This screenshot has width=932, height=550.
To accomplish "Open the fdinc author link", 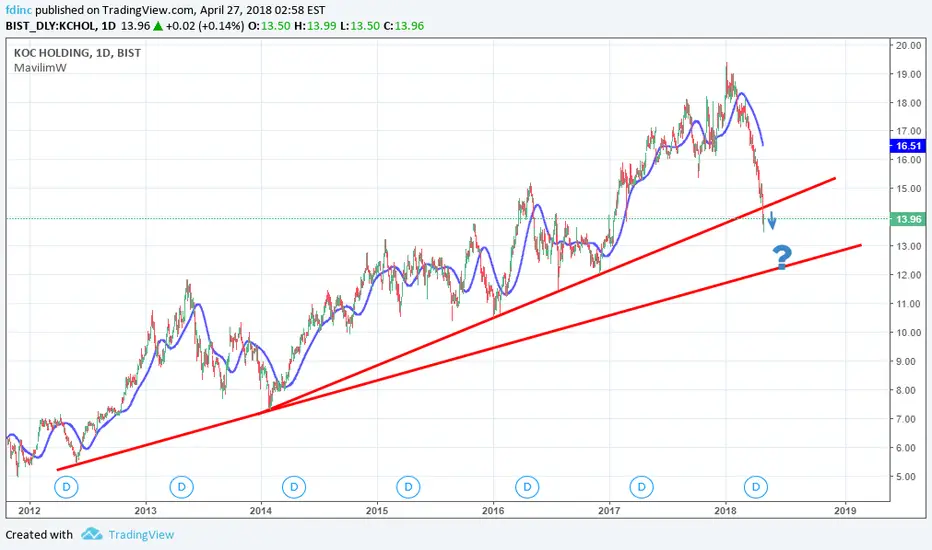I will tap(19, 10).
